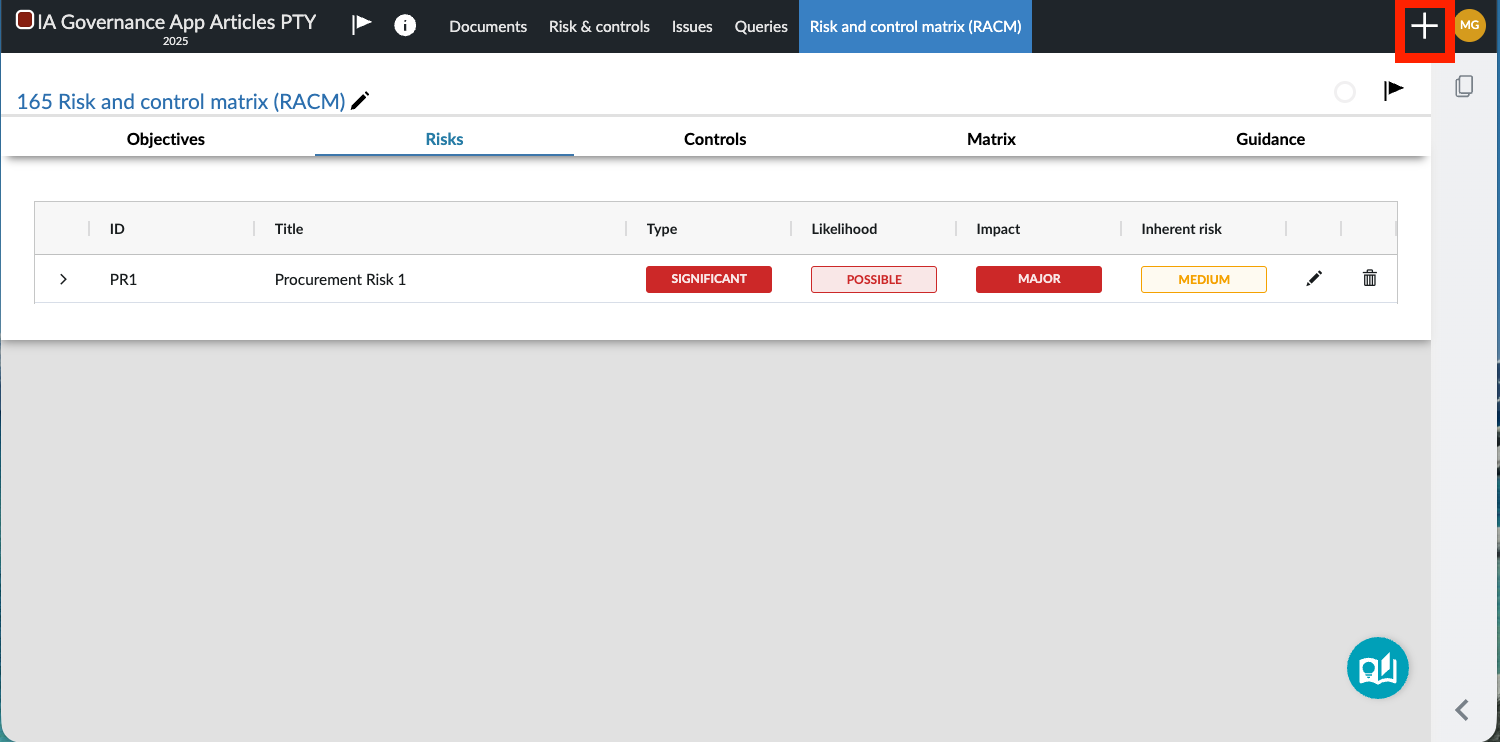Select the Risk and control matrix (RACM) tab
The height and width of the screenshot is (742, 1500).
(x=915, y=27)
